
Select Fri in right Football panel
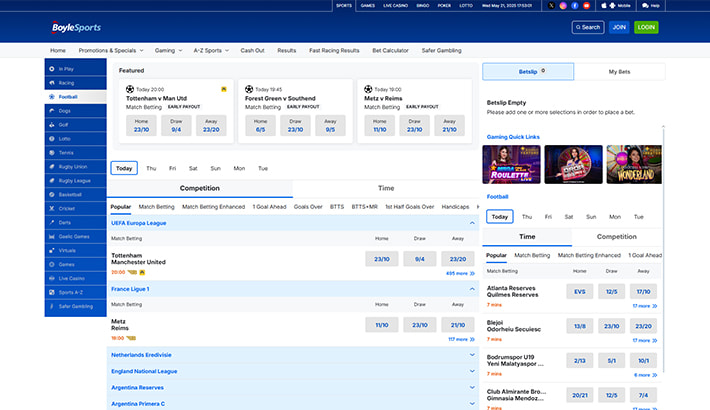point(548,217)
